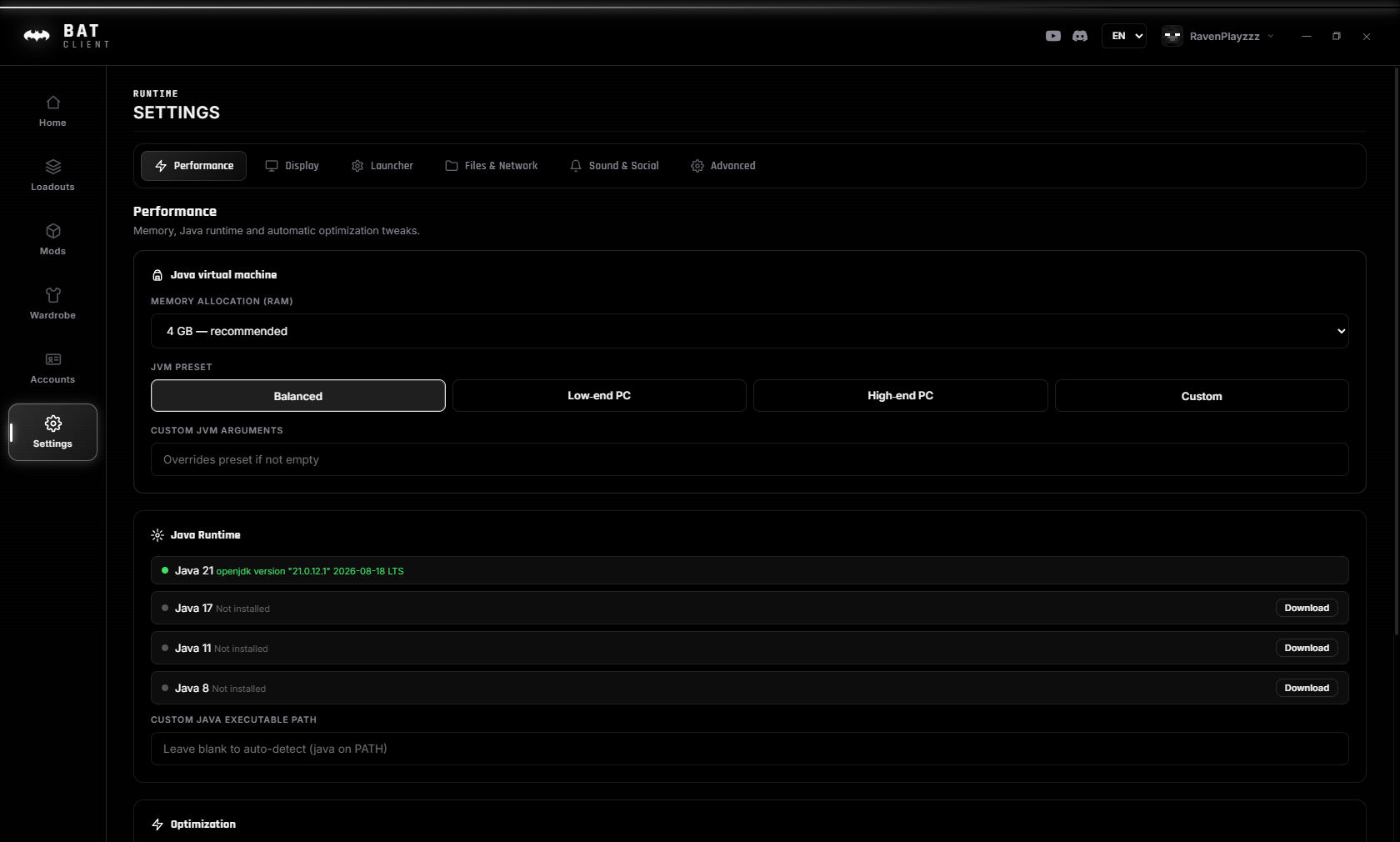Select the Low-end PC preset
This screenshot has height=842, width=1400.
tap(599, 396)
